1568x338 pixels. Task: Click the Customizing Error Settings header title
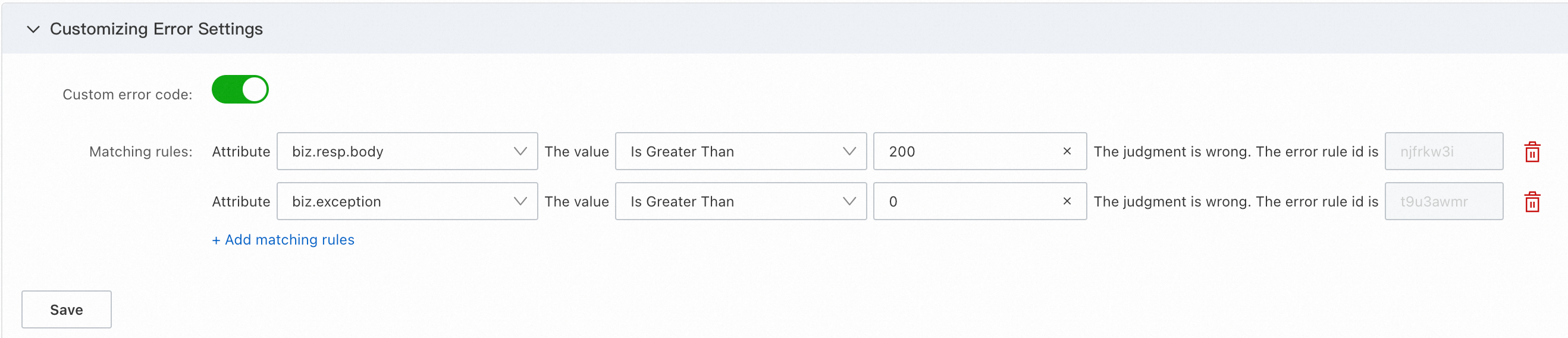click(156, 29)
